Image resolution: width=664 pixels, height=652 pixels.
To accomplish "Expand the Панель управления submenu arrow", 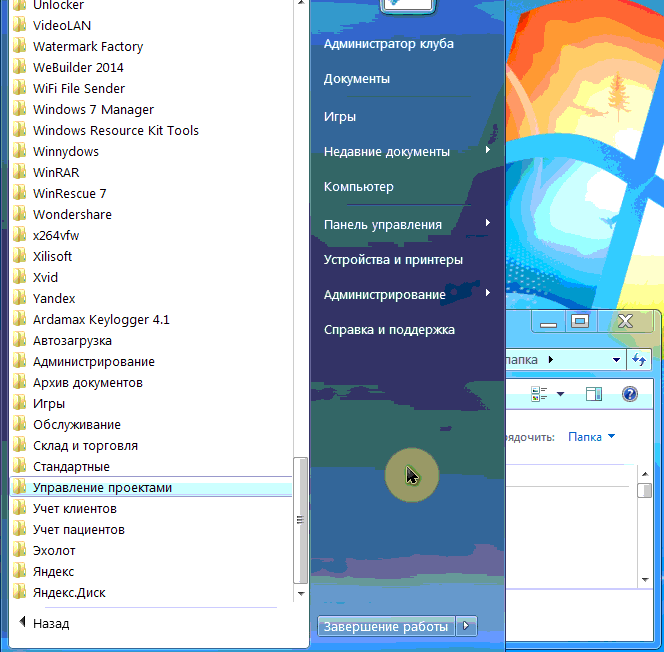I will [488, 224].
